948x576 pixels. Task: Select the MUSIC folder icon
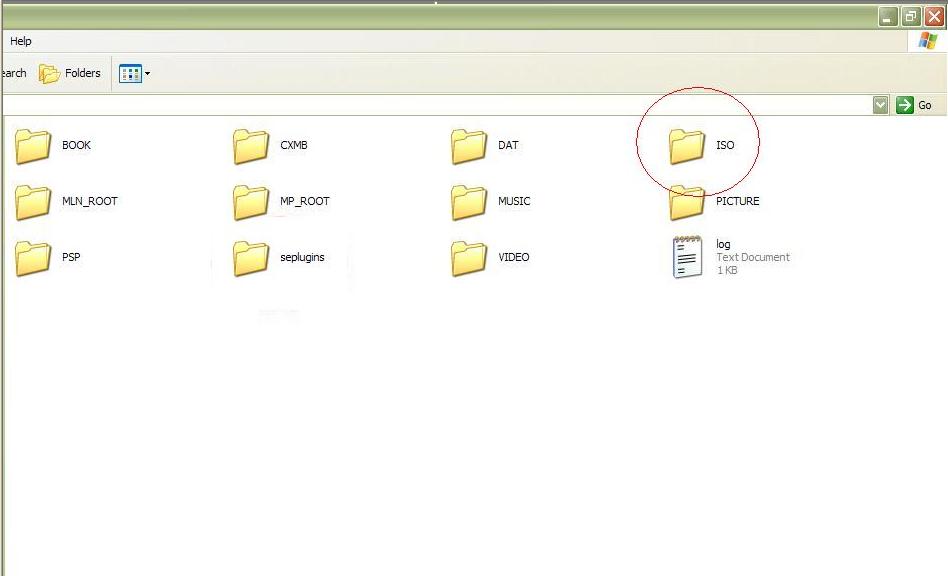(x=469, y=202)
